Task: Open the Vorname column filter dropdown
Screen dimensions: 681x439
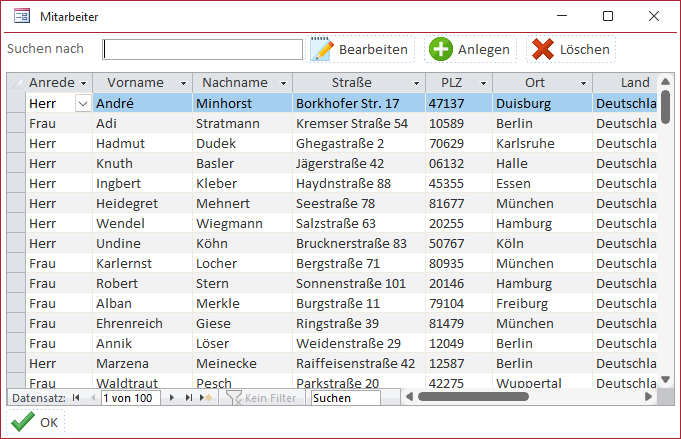Action: 184,83
